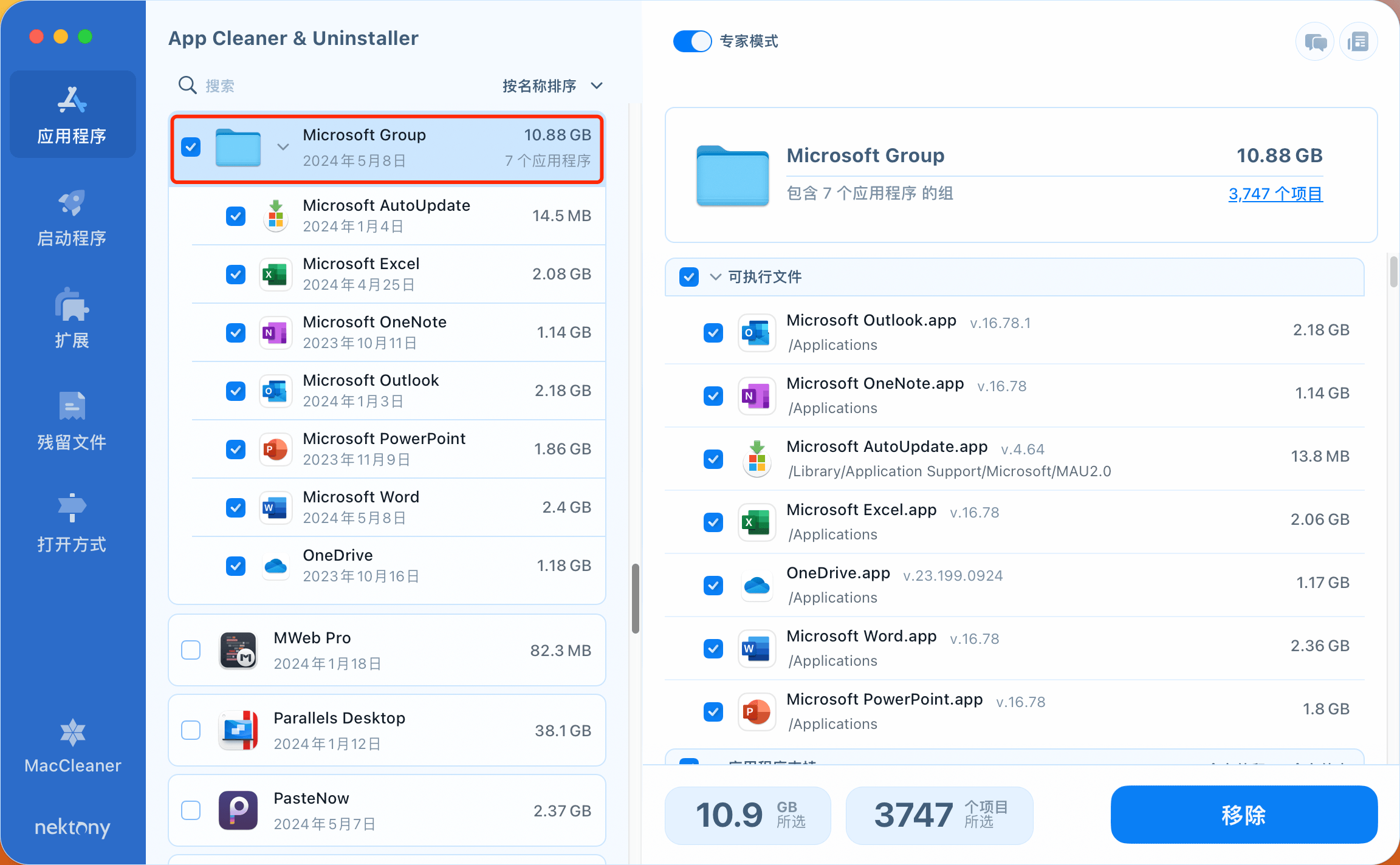Open the MacCleaner snowflake icon

(x=72, y=733)
